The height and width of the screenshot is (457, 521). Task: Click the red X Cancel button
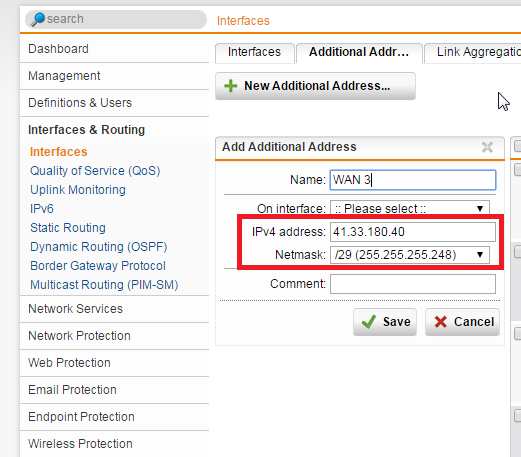click(462, 322)
